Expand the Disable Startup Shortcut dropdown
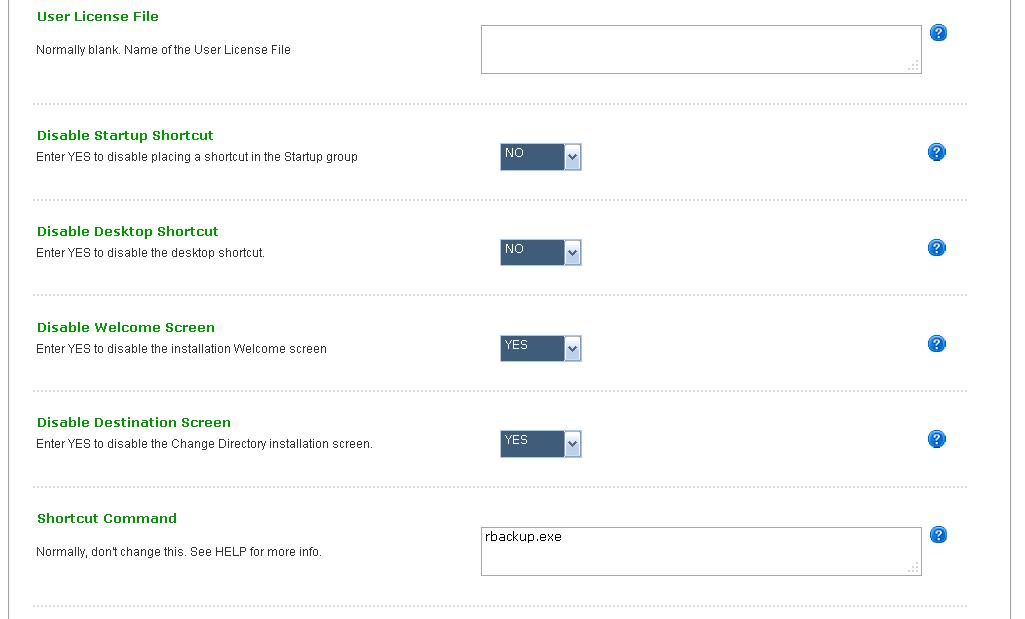Viewport: 1025px width, 619px height. pos(541,157)
